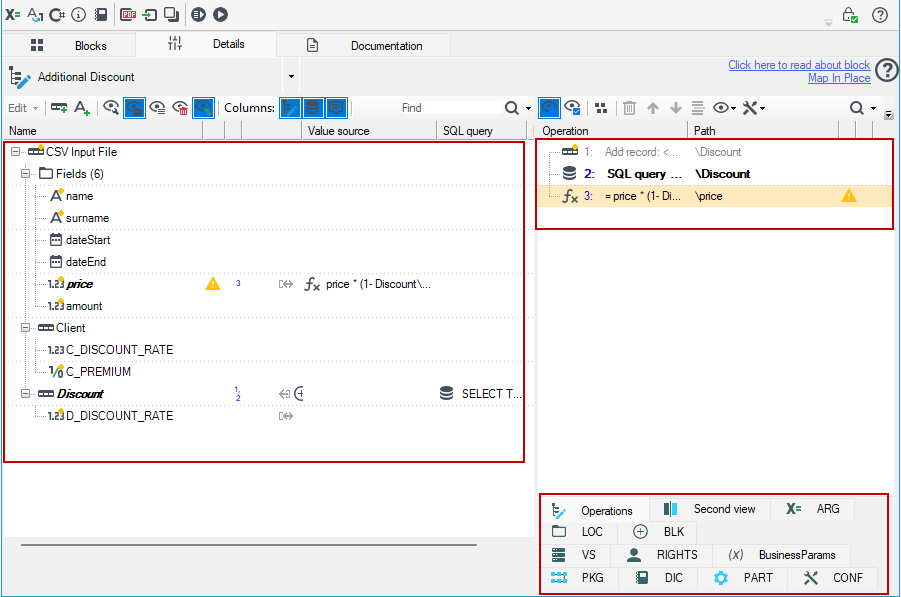This screenshot has width=901, height=597.
Task: Collapse the Discount record node
Action: coord(25,394)
